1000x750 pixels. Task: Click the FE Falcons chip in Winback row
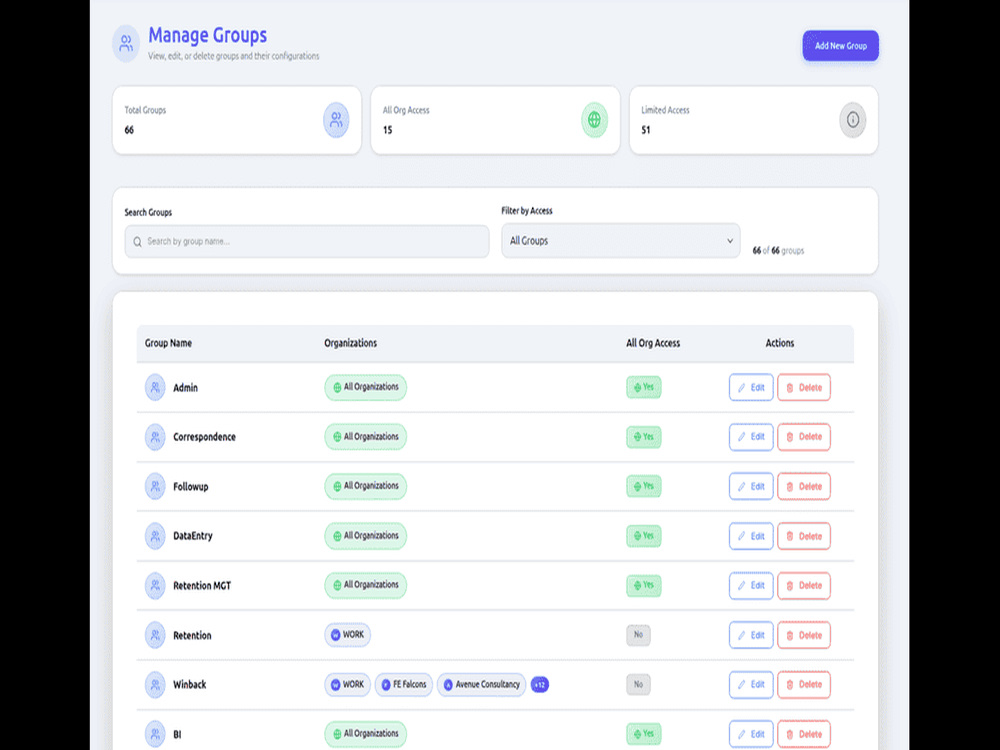(404, 684)
